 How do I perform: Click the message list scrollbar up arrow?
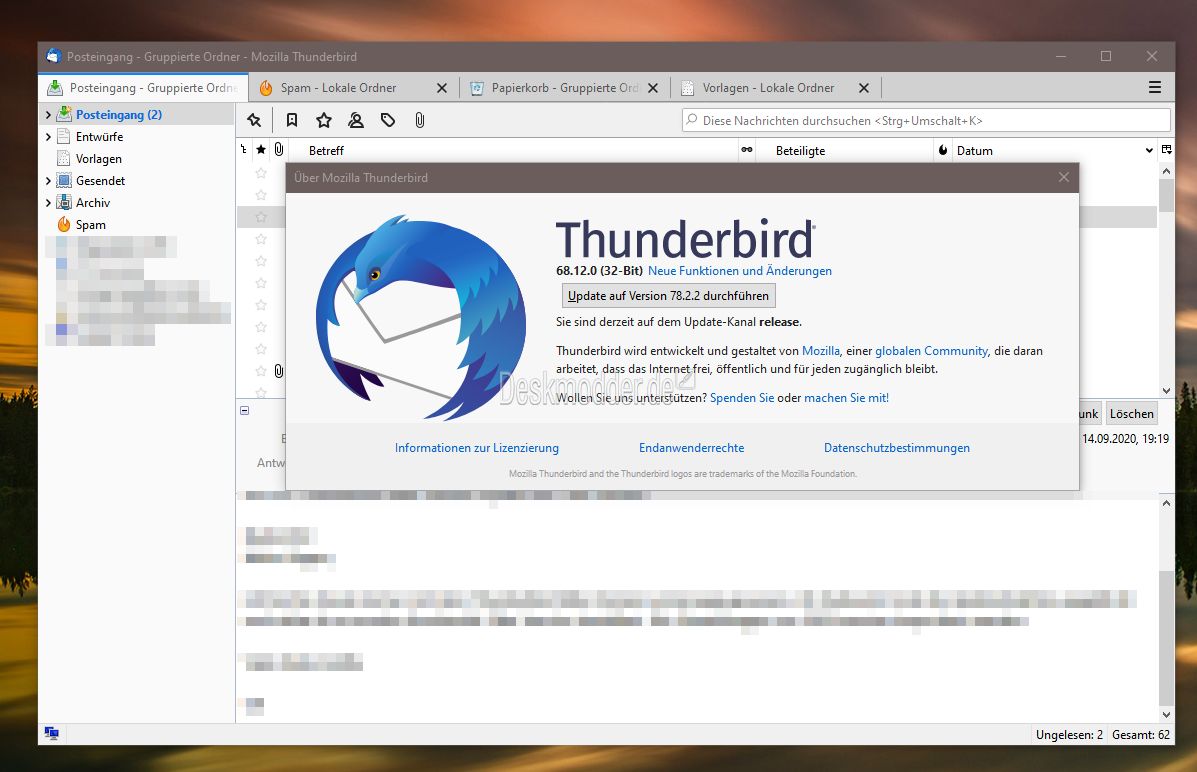pyautogui.click(x=1166, y=172)
